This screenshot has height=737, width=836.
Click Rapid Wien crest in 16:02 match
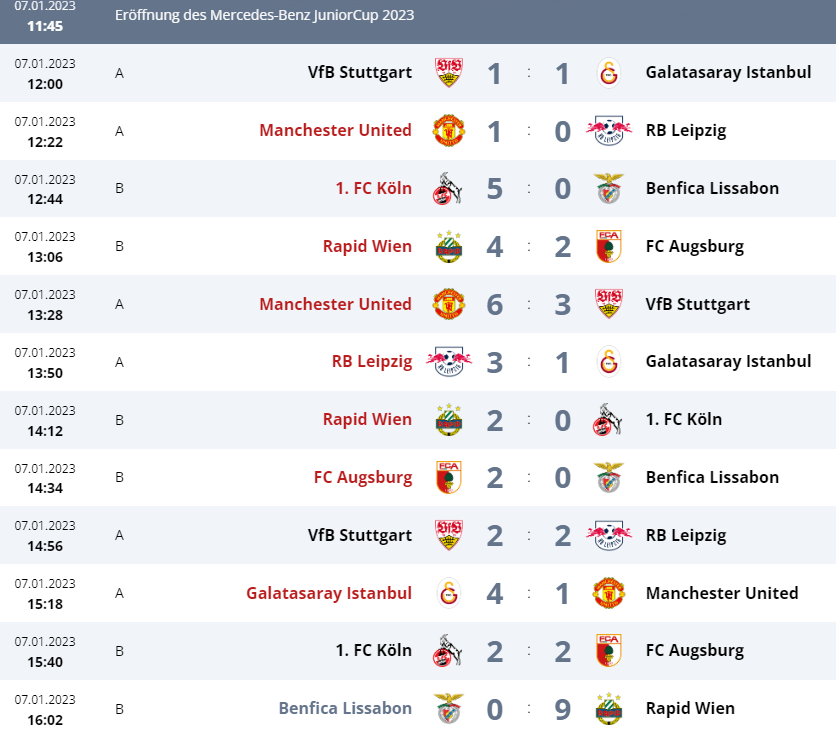(x=608, y=709)
